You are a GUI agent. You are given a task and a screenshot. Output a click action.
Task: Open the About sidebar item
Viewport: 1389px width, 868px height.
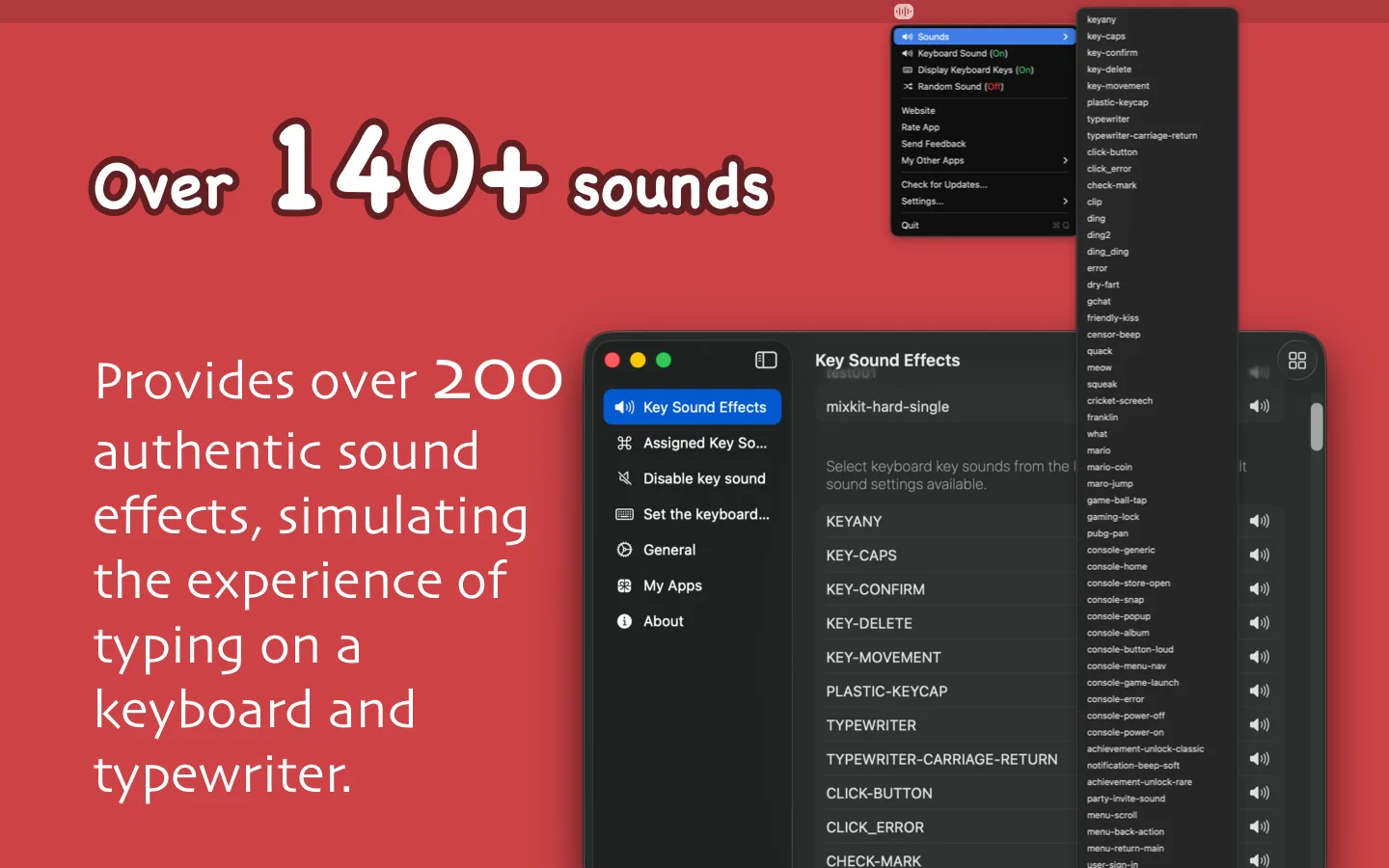point(693,621)
